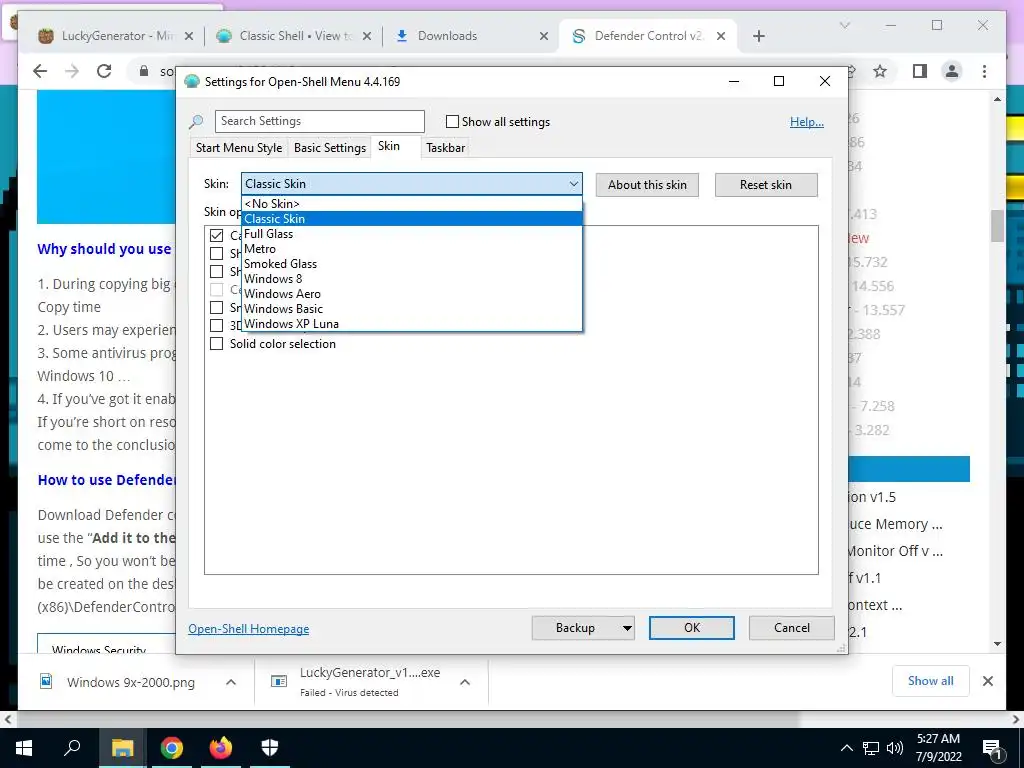Choose the Windows Aero skin
This screenshot has height=768, width=1024.
pyautogui.click(x=411, y=294)
